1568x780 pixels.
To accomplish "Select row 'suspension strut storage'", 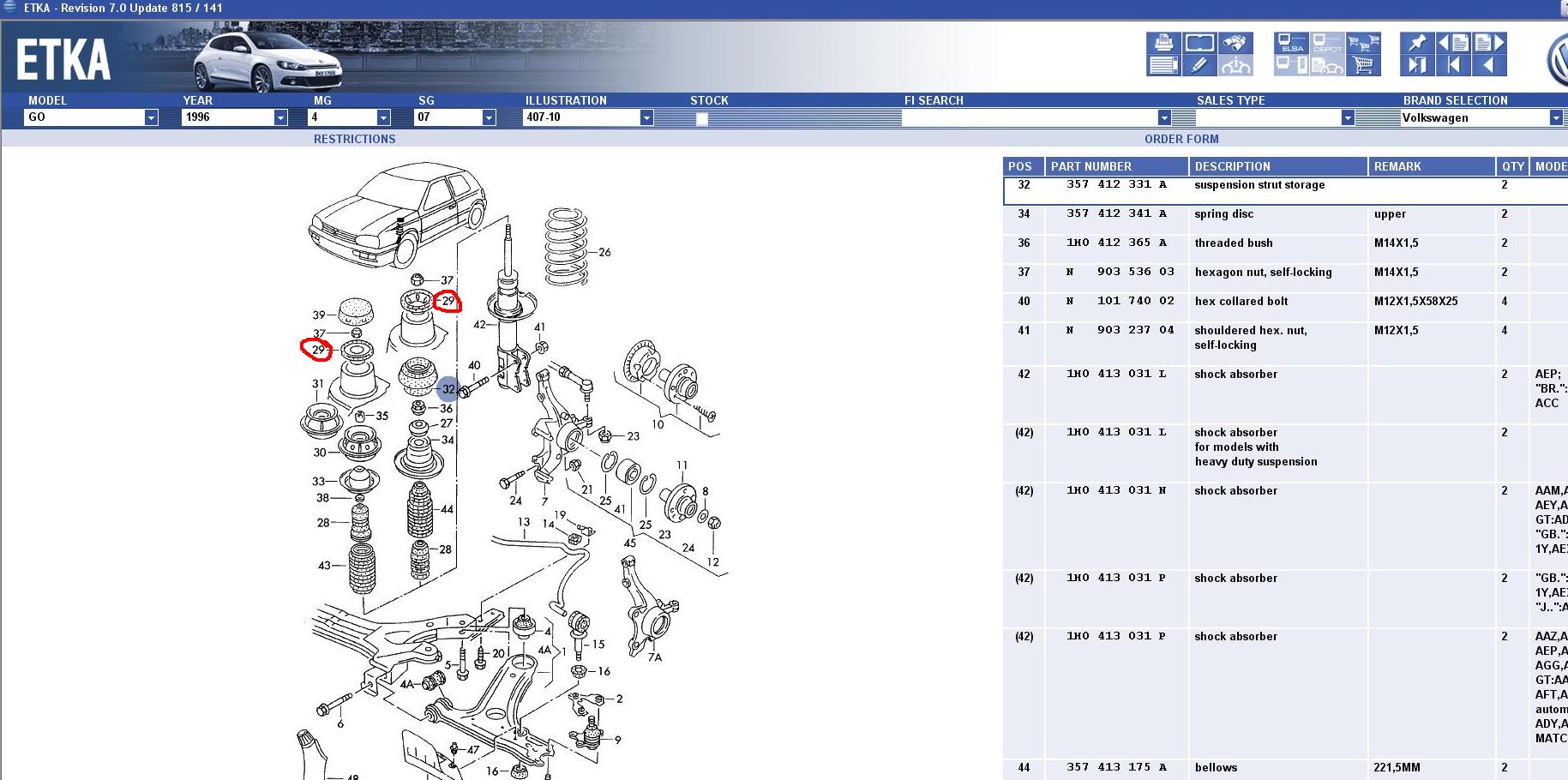I will click(1285, 190).
